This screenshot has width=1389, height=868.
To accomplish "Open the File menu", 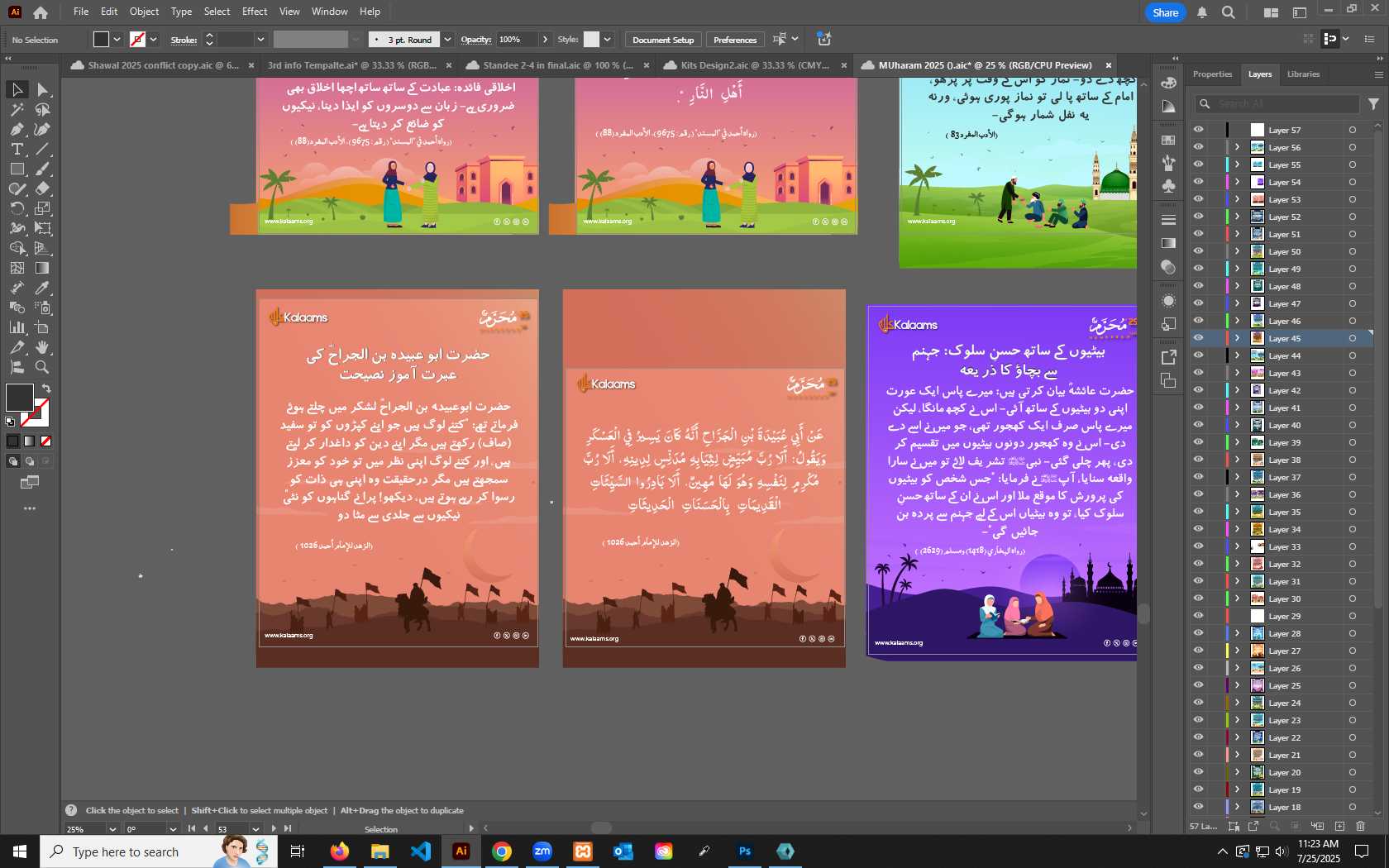I will click(81, 12).
